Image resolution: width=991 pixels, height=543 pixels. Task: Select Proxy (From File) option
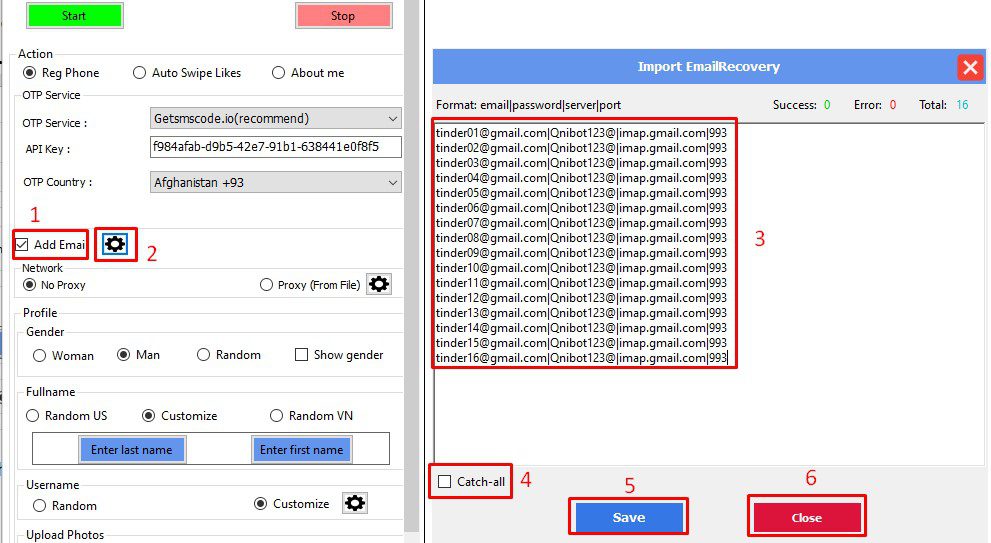click(x=310, y=285)
